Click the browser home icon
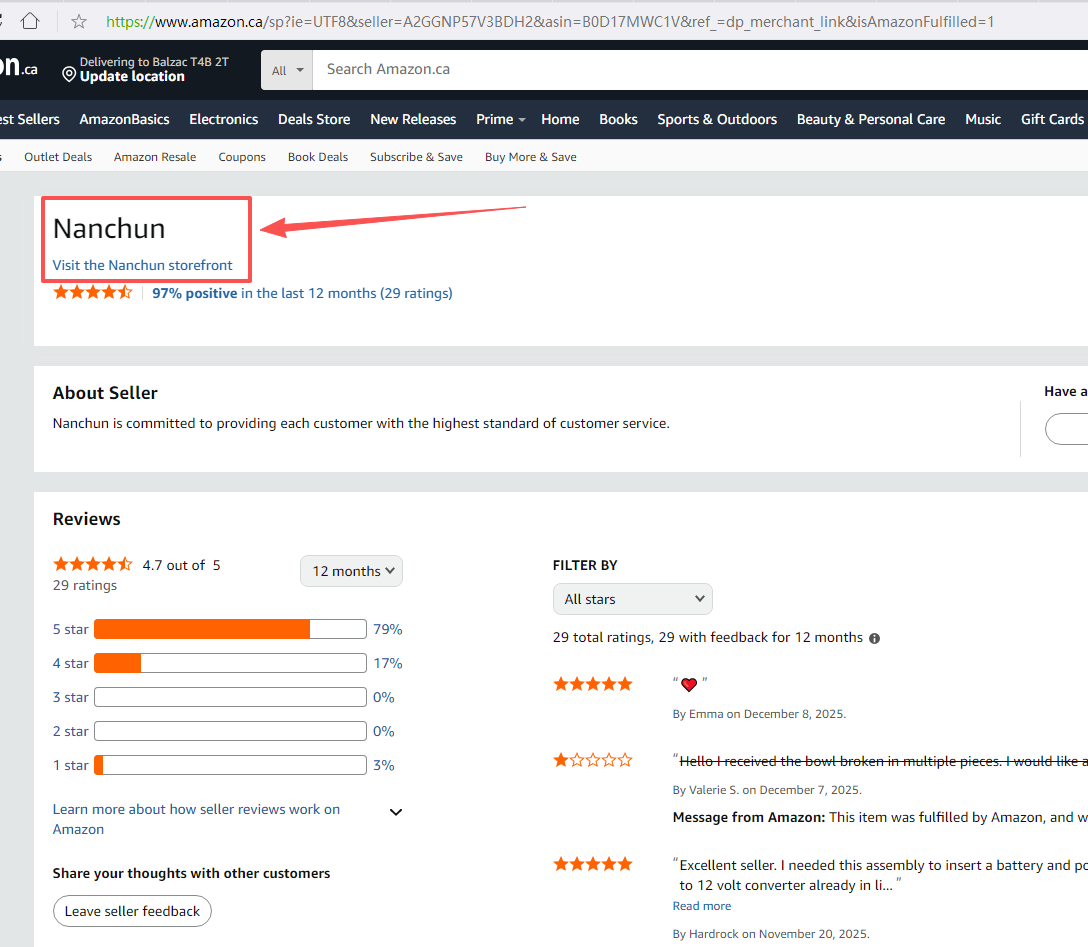Viewport: 1088px width, 947px height. click(30, 22)
